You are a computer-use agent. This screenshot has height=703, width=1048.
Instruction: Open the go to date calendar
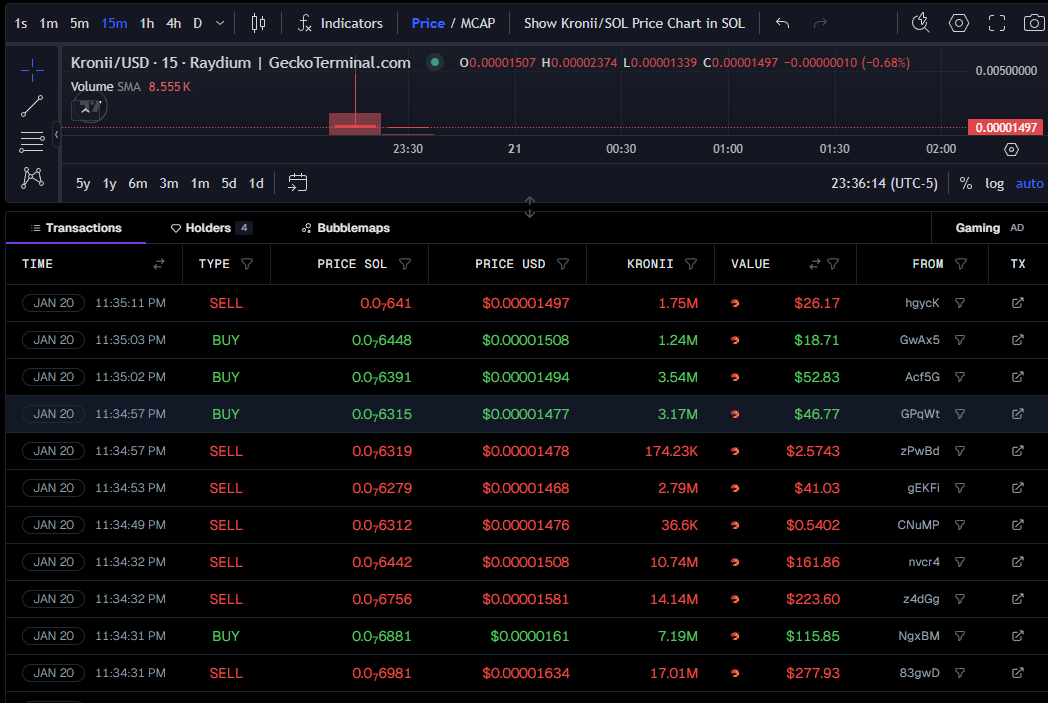point(297,183)
